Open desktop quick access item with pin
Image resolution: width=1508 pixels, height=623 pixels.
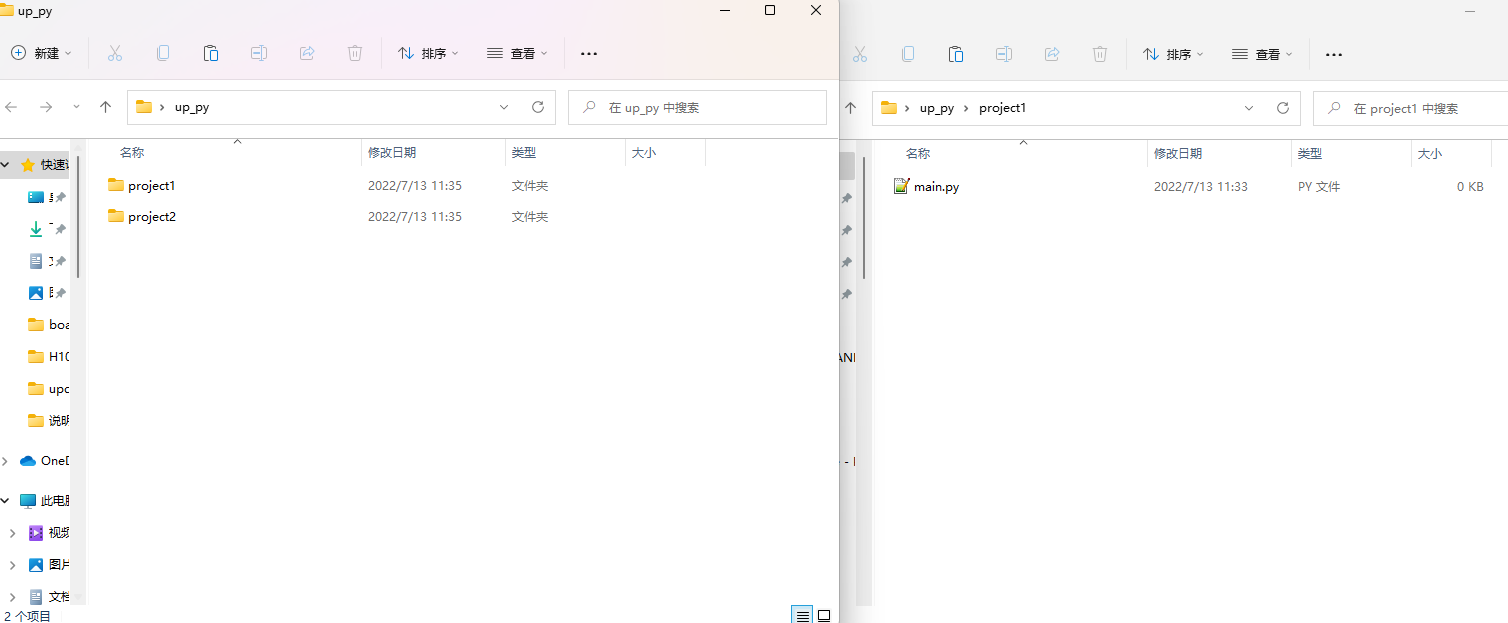tap(47, 197)
